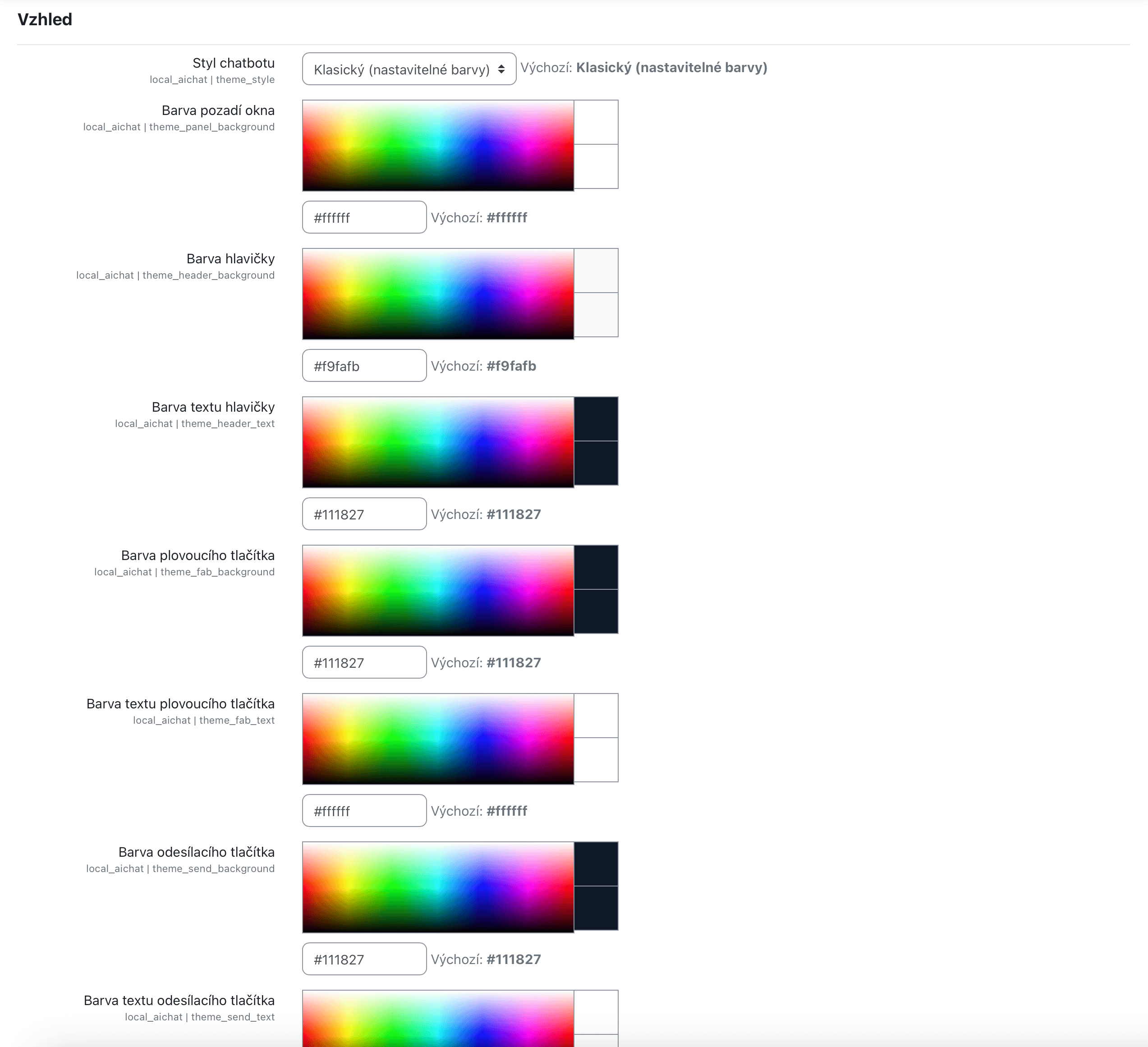Viewport: 1148px width, 1047px height.
Task: Click the Barva textu hlavičky hex input
Action: tap(364, 514)
